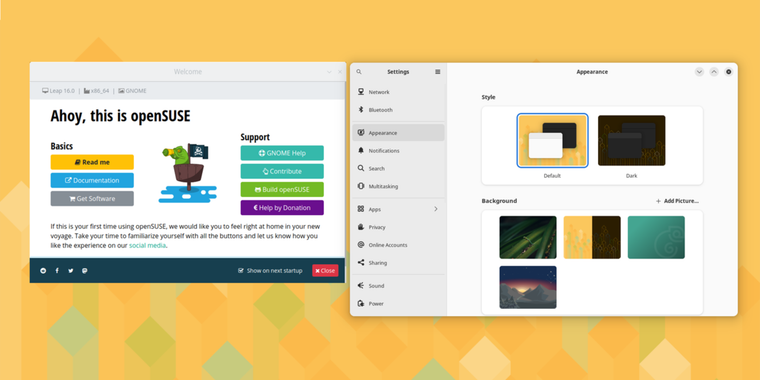
Task: Open the Notifications settings panel
Action: click(398, 150)
